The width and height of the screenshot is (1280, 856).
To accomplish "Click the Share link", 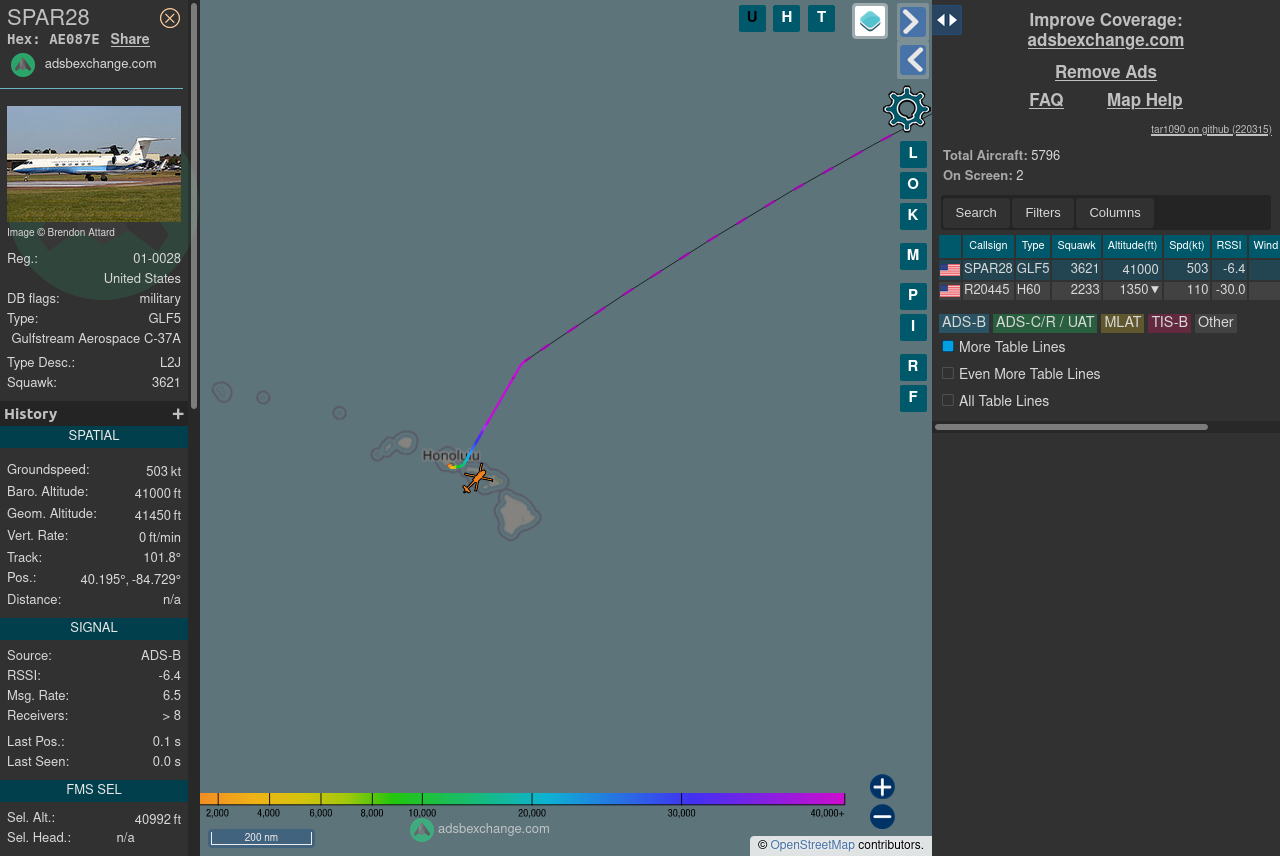I will [130, 39].
